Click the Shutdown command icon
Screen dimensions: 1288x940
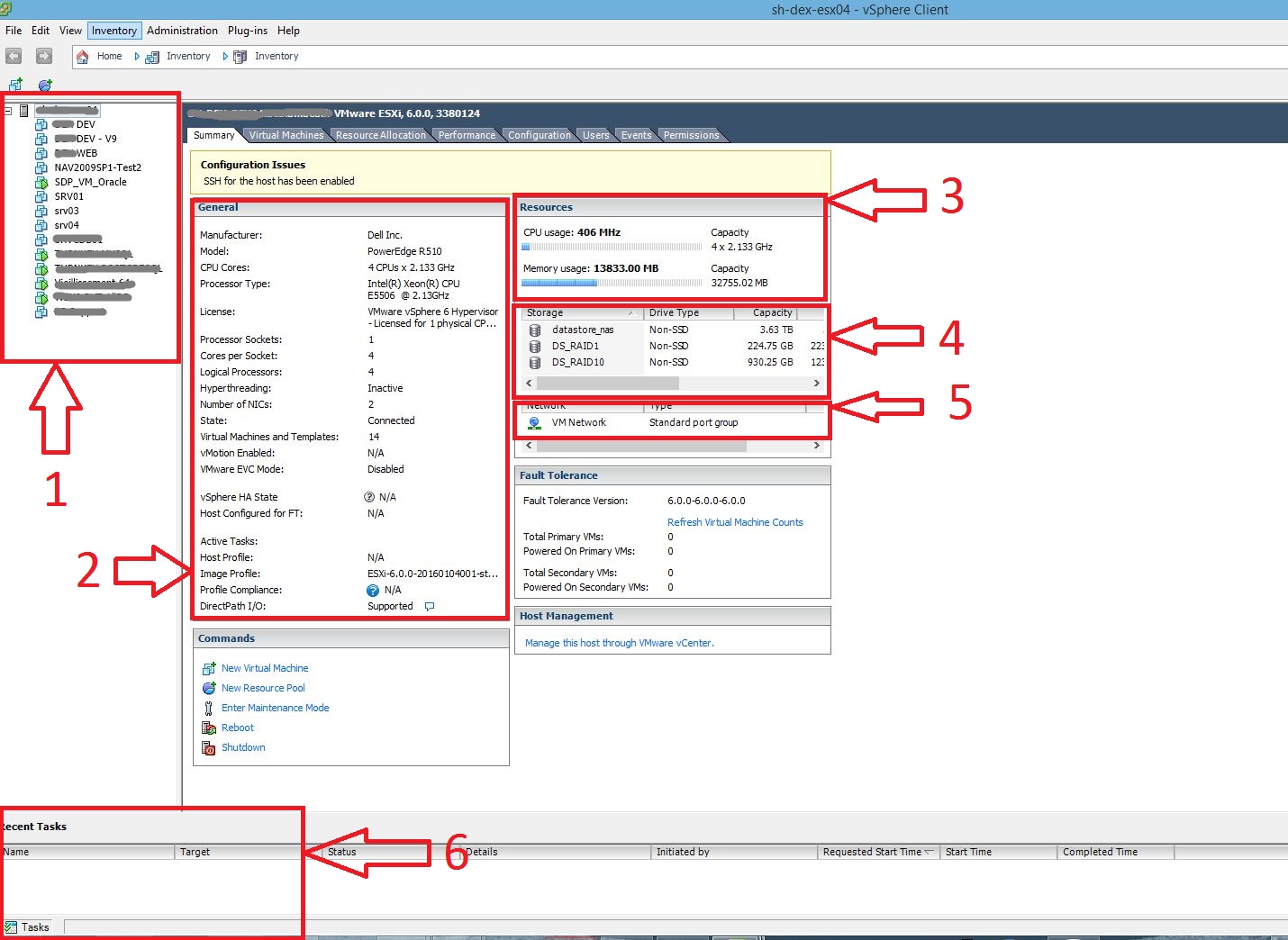pos(209,748)
